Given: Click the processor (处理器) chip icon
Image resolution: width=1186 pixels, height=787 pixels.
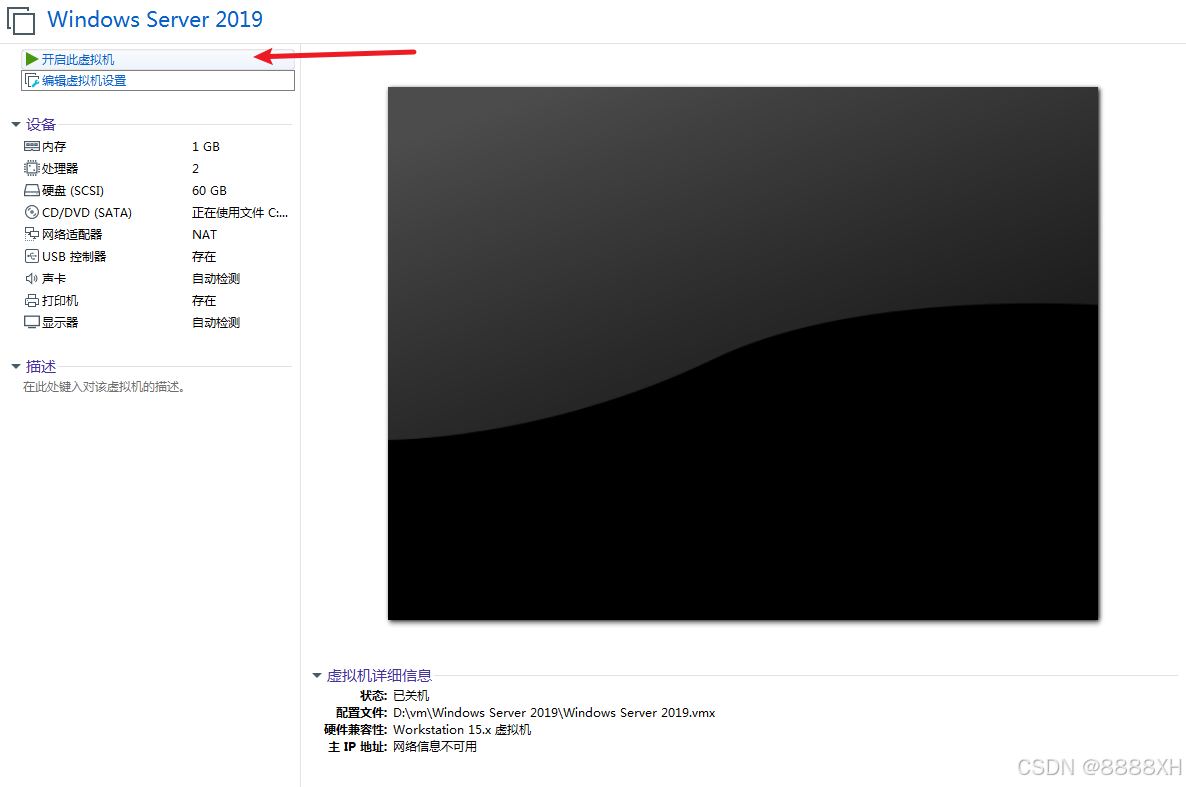Looking at the screenshot, I should pos(32,168).
